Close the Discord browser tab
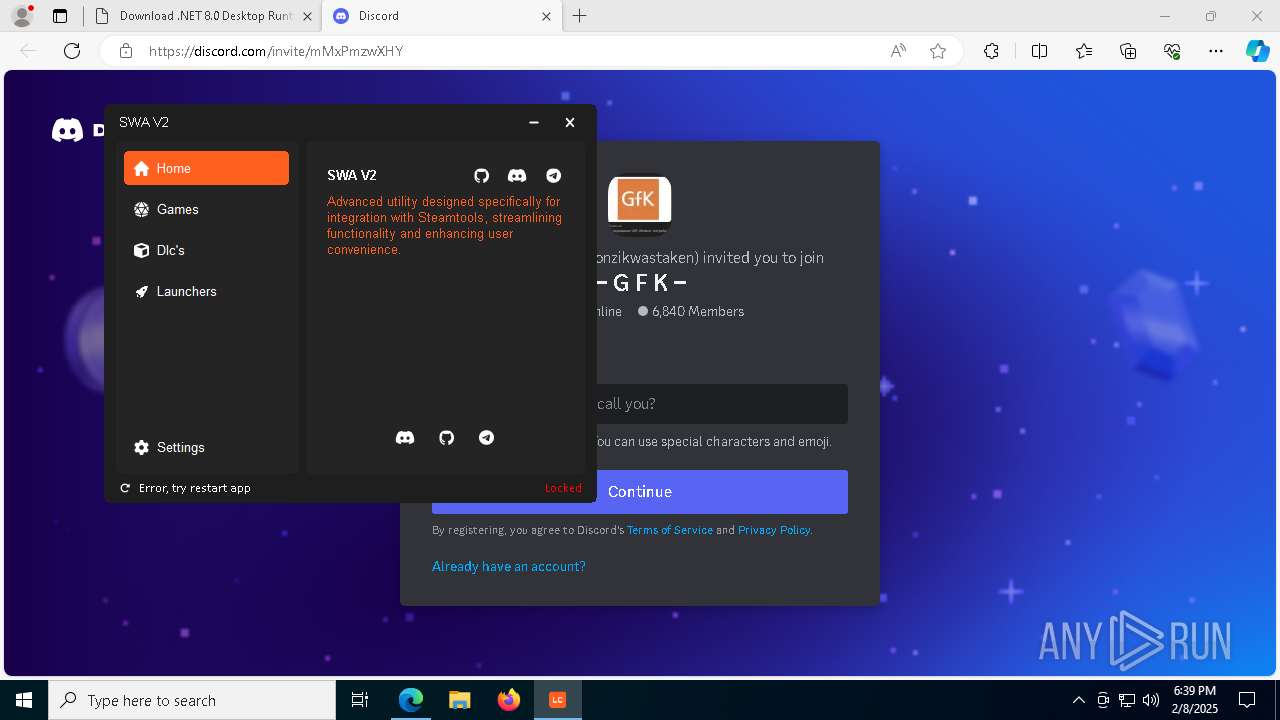Viewport: 1280px width, 720px height. pyautogui.click(x=546, y=16)
